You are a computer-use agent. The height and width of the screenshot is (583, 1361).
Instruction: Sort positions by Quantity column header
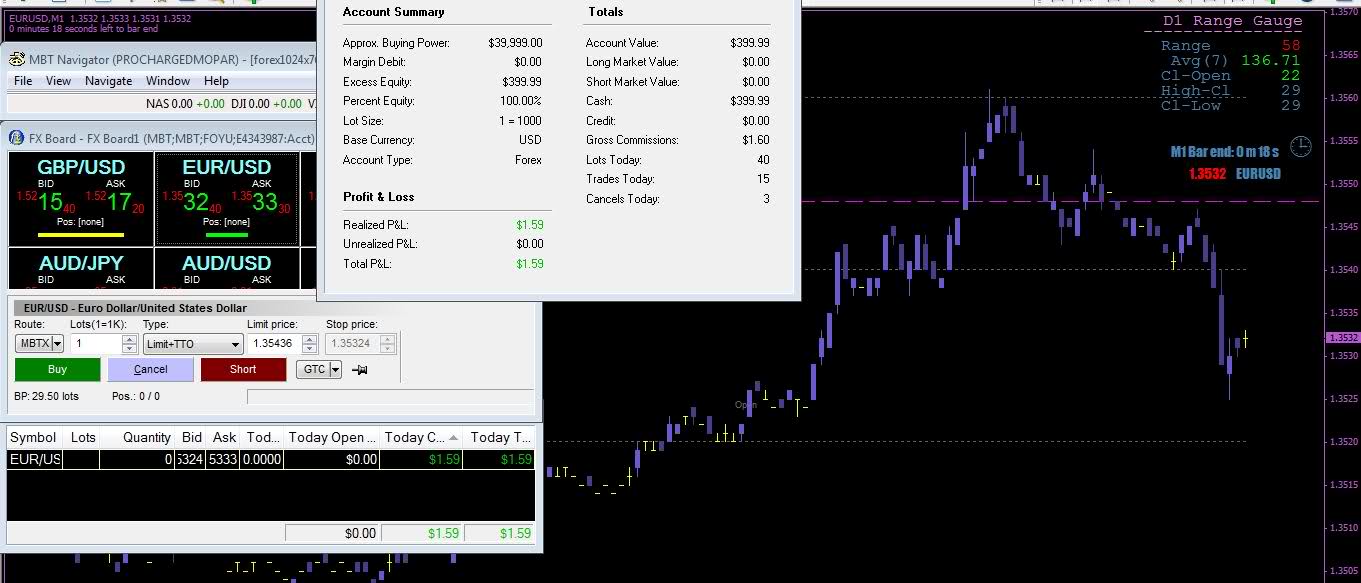click(x=137, y=437)
